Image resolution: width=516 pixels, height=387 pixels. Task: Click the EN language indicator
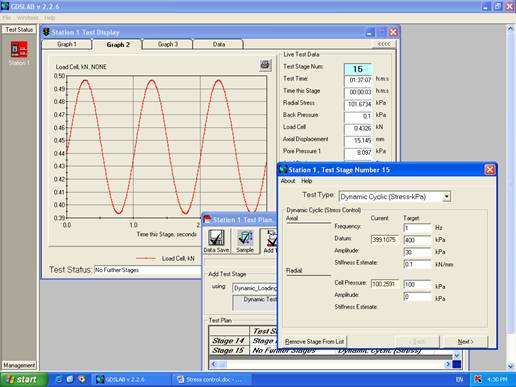[x=459, y=380]
